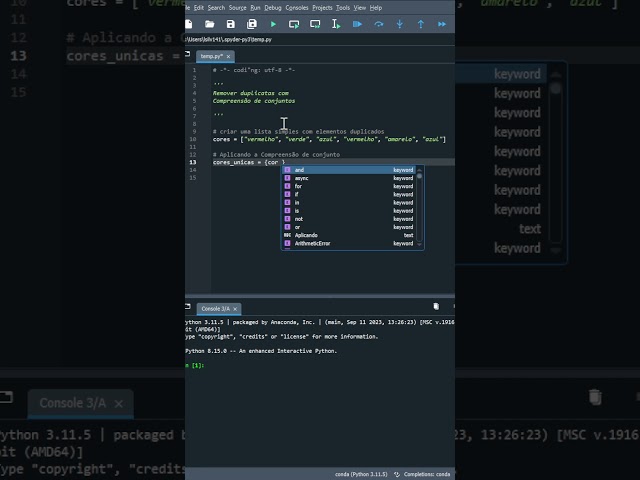Open the Tools menu
Image resolution: width=640 pixels, height=480 pixels.
coord(343,8)
